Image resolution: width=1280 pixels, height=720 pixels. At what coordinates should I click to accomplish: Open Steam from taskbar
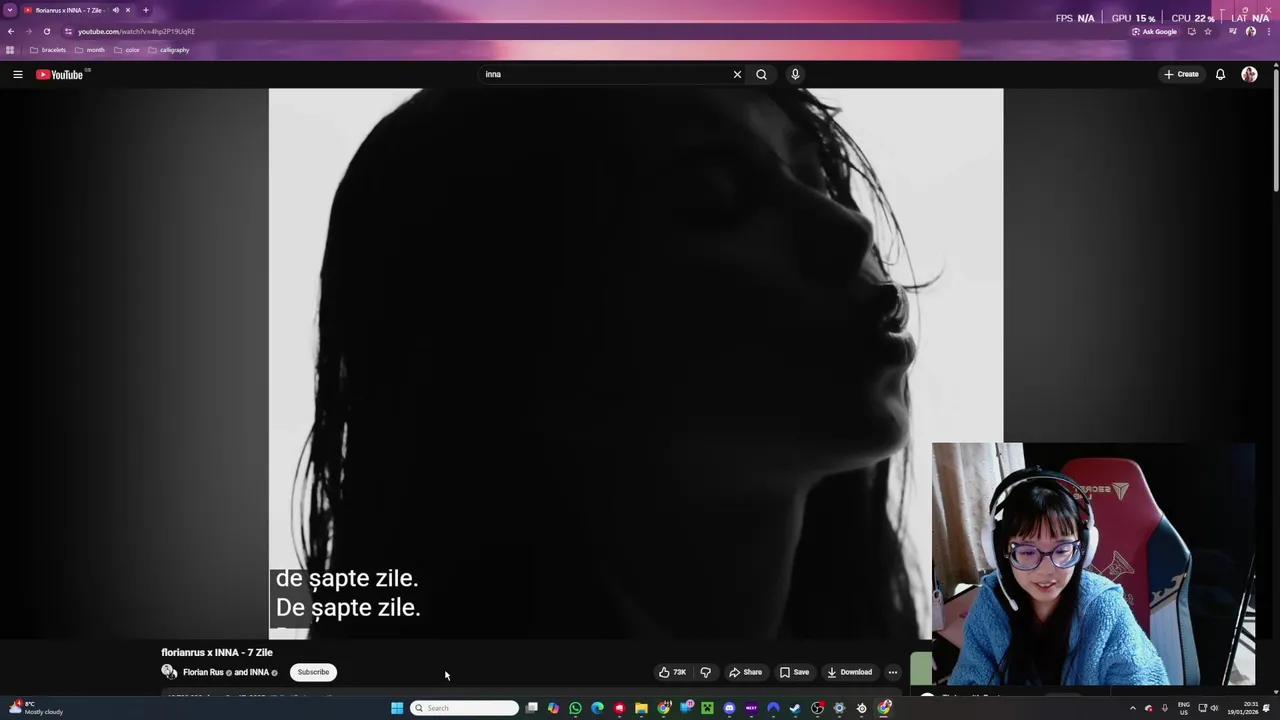795,708
